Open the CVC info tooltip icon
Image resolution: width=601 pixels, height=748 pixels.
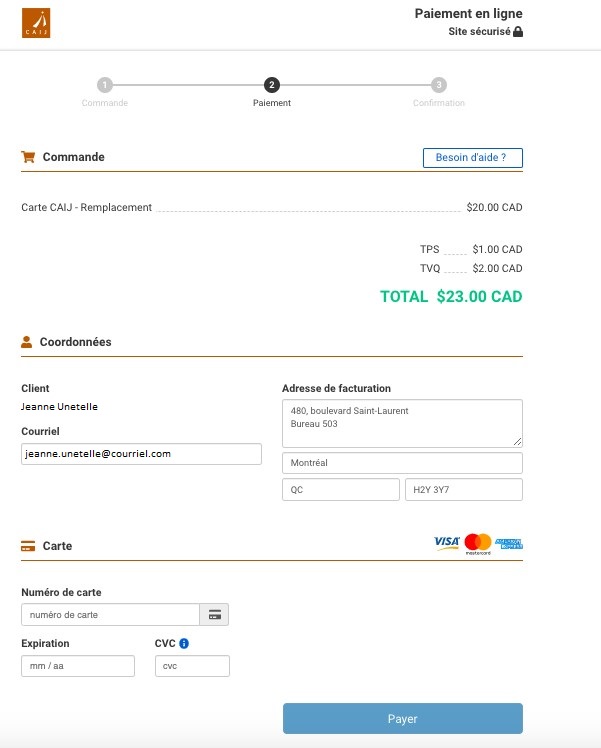click(185, 644)
